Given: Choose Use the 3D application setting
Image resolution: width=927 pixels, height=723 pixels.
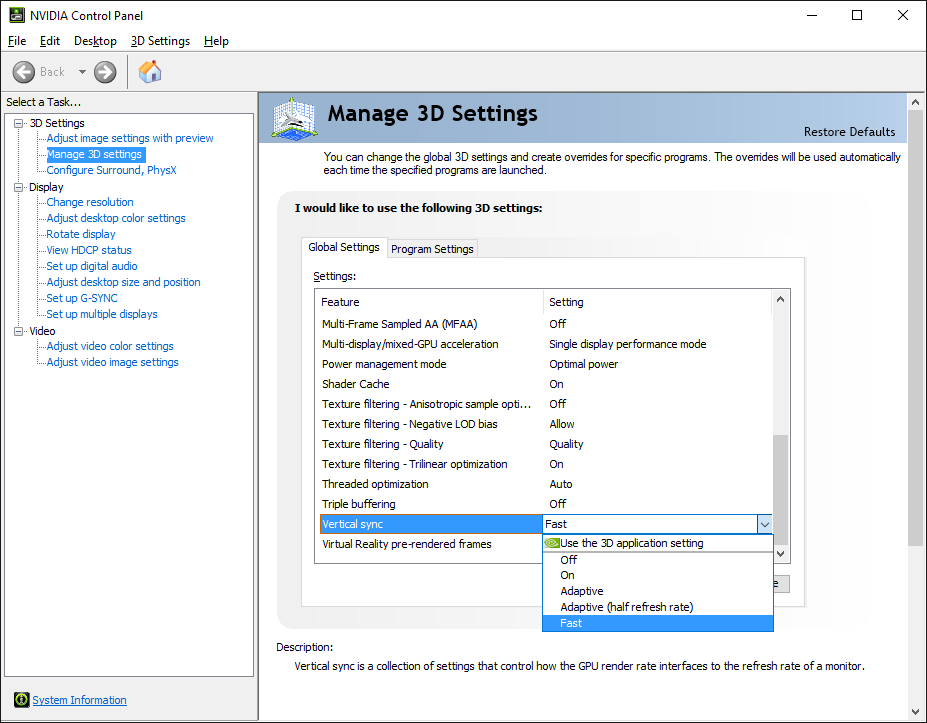Looking at the screenshot, I should tap(631, 543).
